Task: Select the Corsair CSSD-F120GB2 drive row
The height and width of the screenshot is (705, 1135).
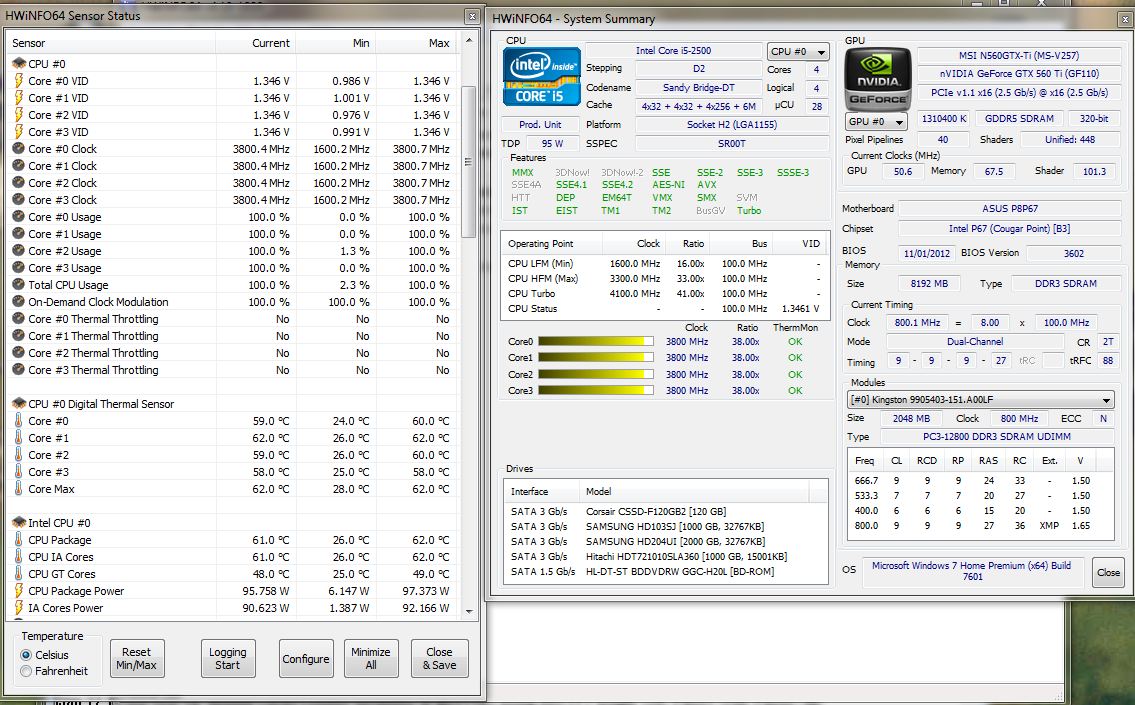Action: pos(666,511)
